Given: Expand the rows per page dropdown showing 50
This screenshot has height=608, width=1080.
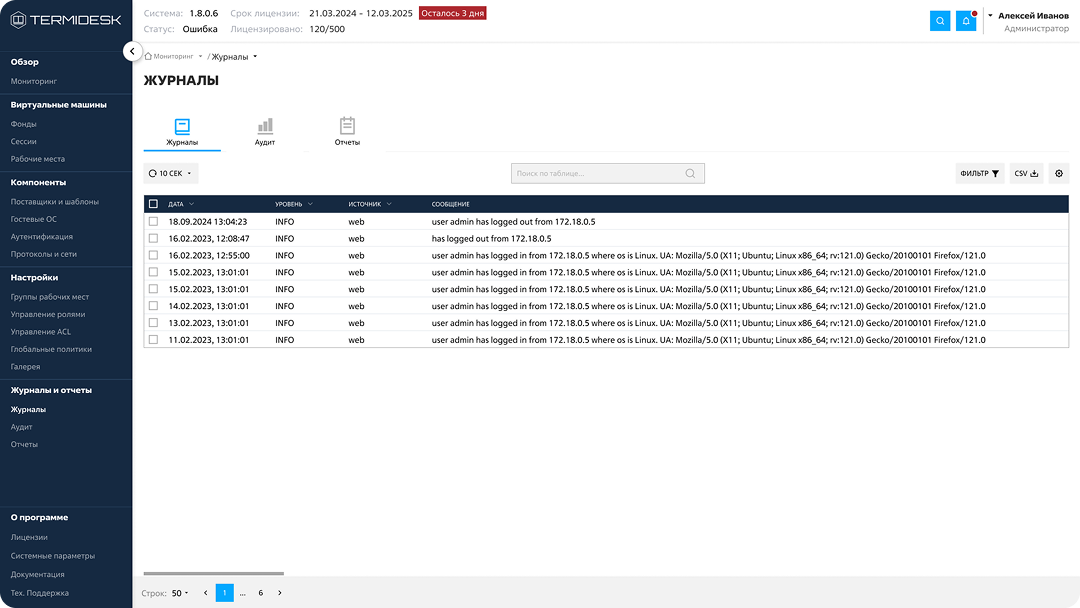Looking at the screenshot, I should tap(179, 593).
